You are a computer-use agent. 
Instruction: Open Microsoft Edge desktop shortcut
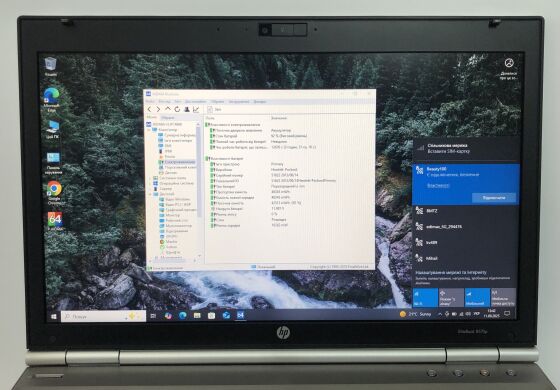(51, 100)
